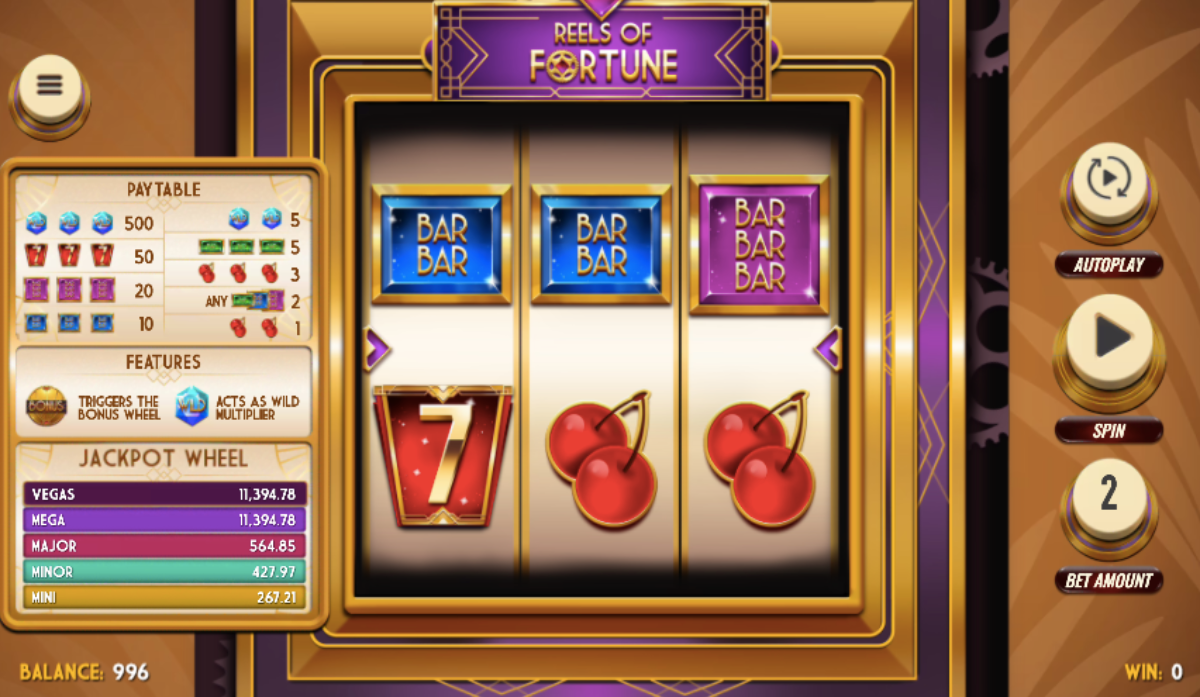This screenshot has height=697, width=1200.
Task: Open the hamburger menu button
Action: [x=49, y=84]
